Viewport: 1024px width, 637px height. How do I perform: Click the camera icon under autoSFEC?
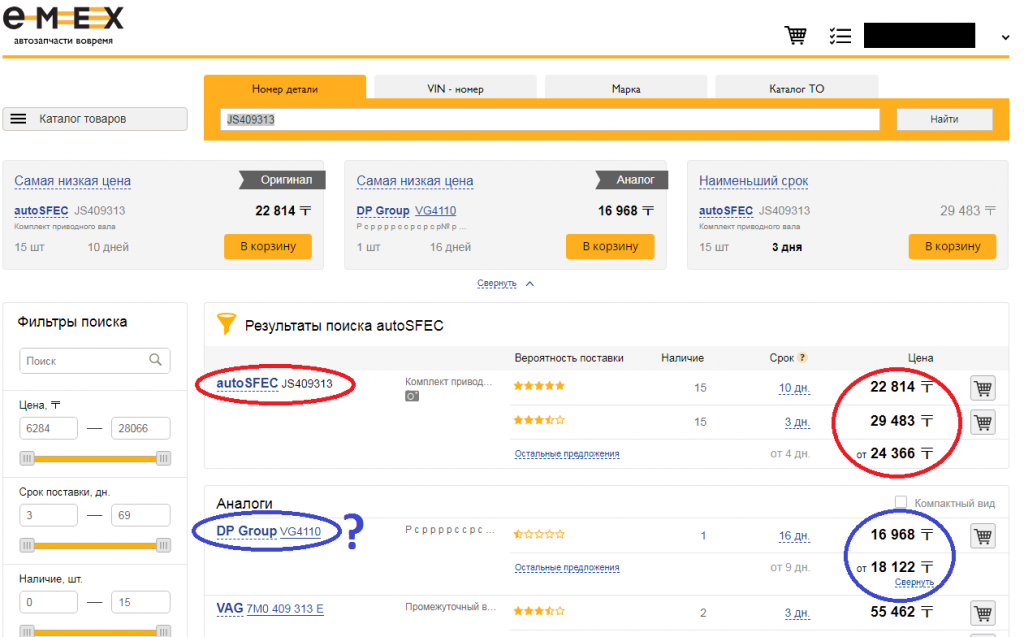[x=412, y=396]
